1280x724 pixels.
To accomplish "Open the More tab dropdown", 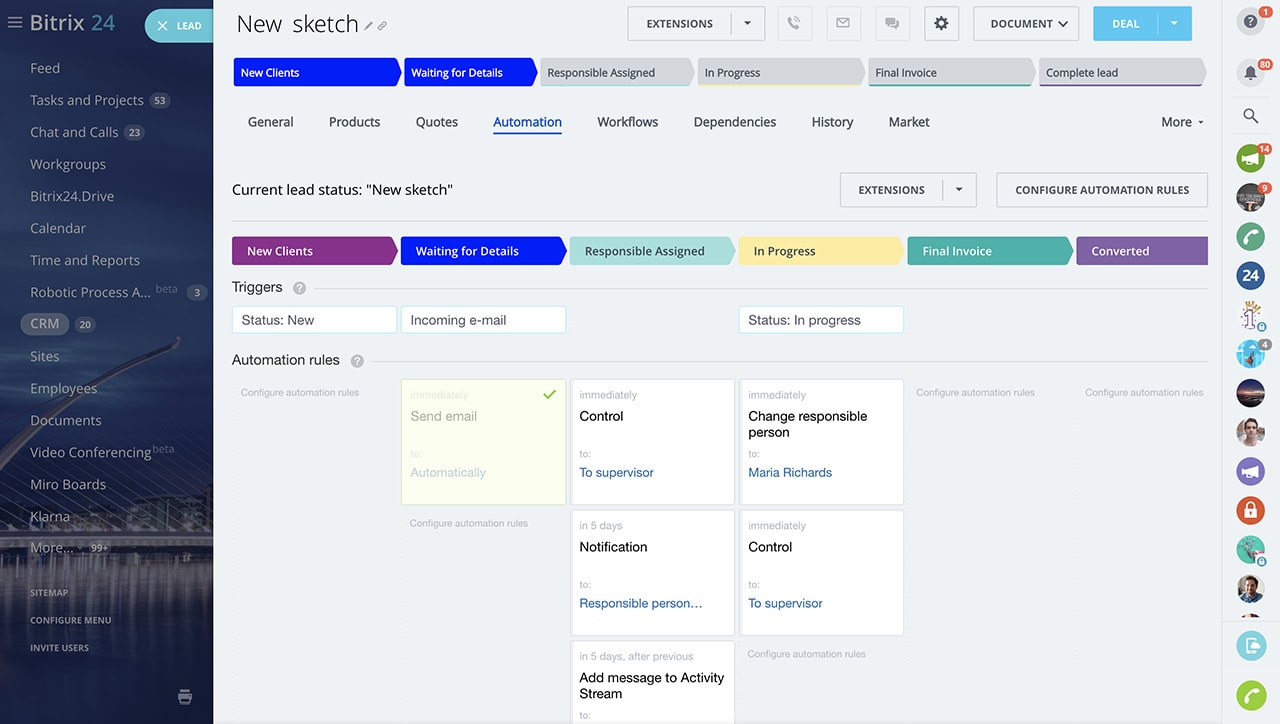I will tap(1181, 121).
